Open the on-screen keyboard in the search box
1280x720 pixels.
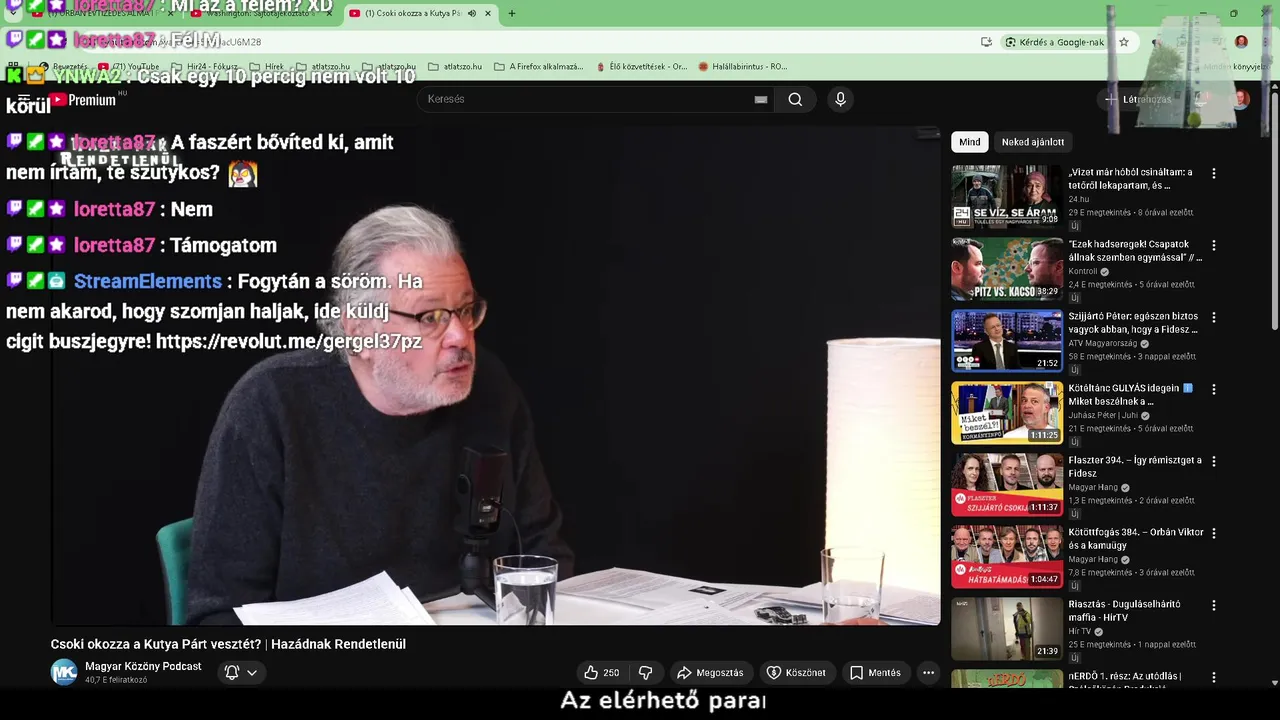tap(761, 99)
